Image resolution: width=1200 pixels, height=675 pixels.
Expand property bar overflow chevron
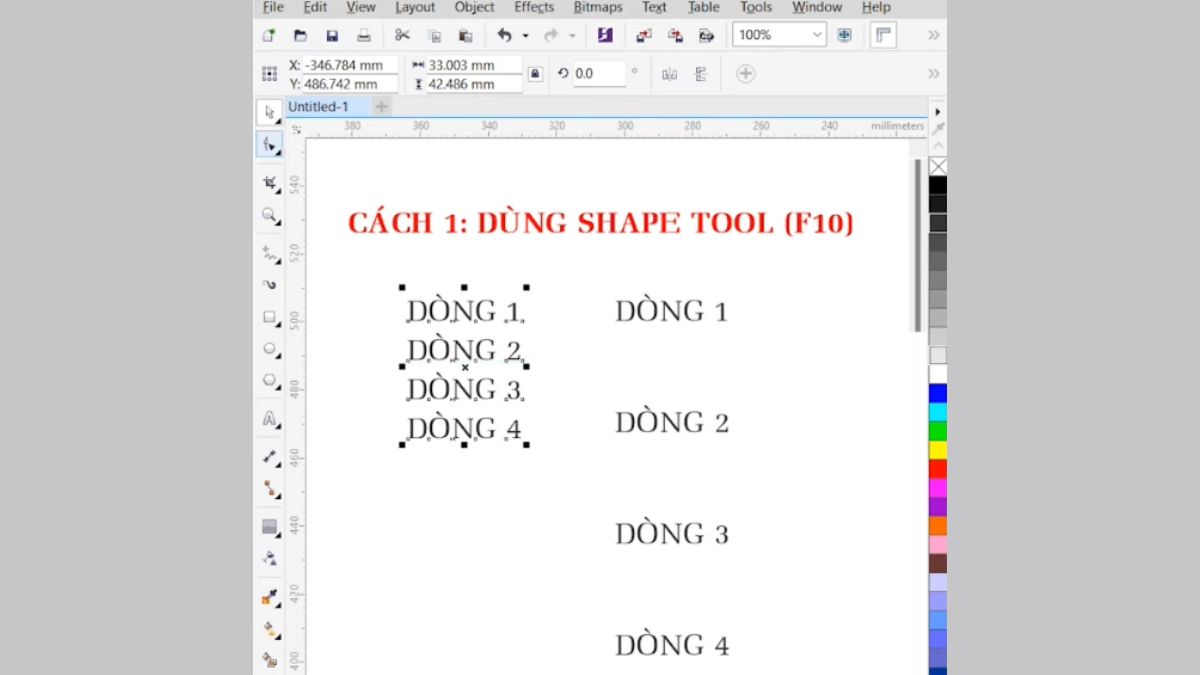pyautogui.click(x=934, y=74)
